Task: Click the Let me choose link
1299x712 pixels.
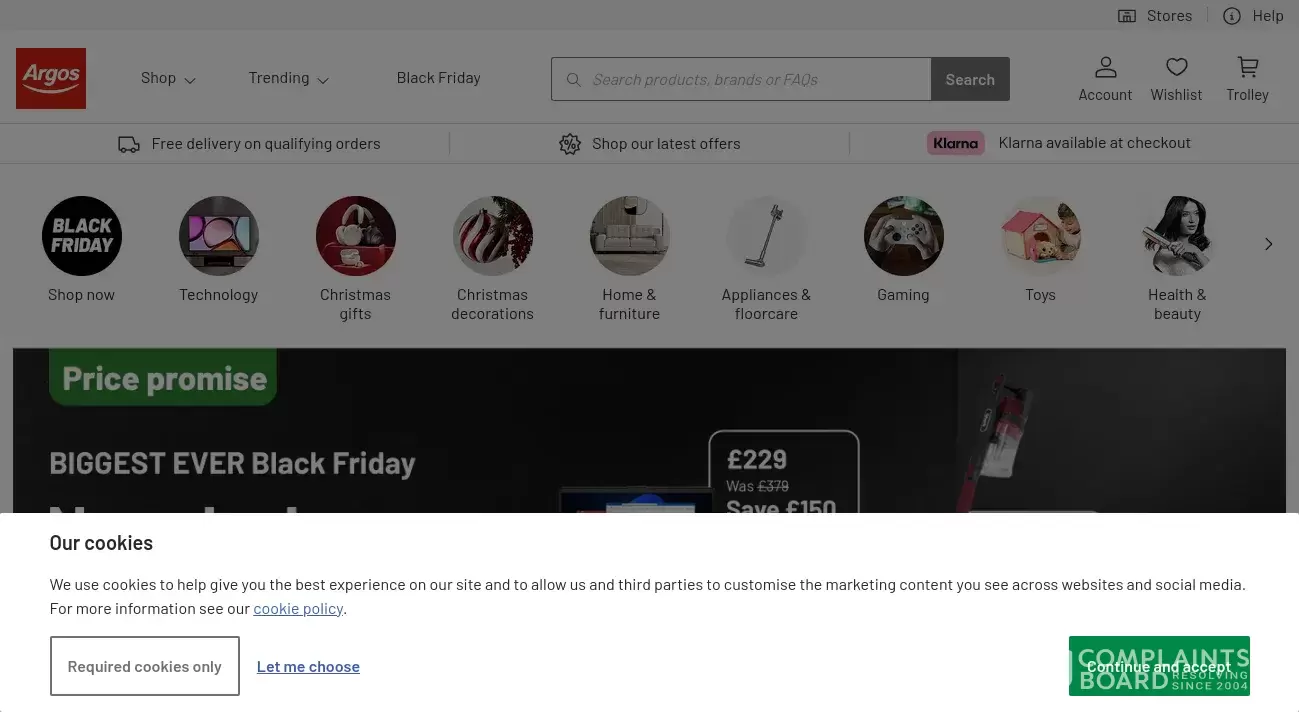Action: pyautogui.click(x=308, y=667)
